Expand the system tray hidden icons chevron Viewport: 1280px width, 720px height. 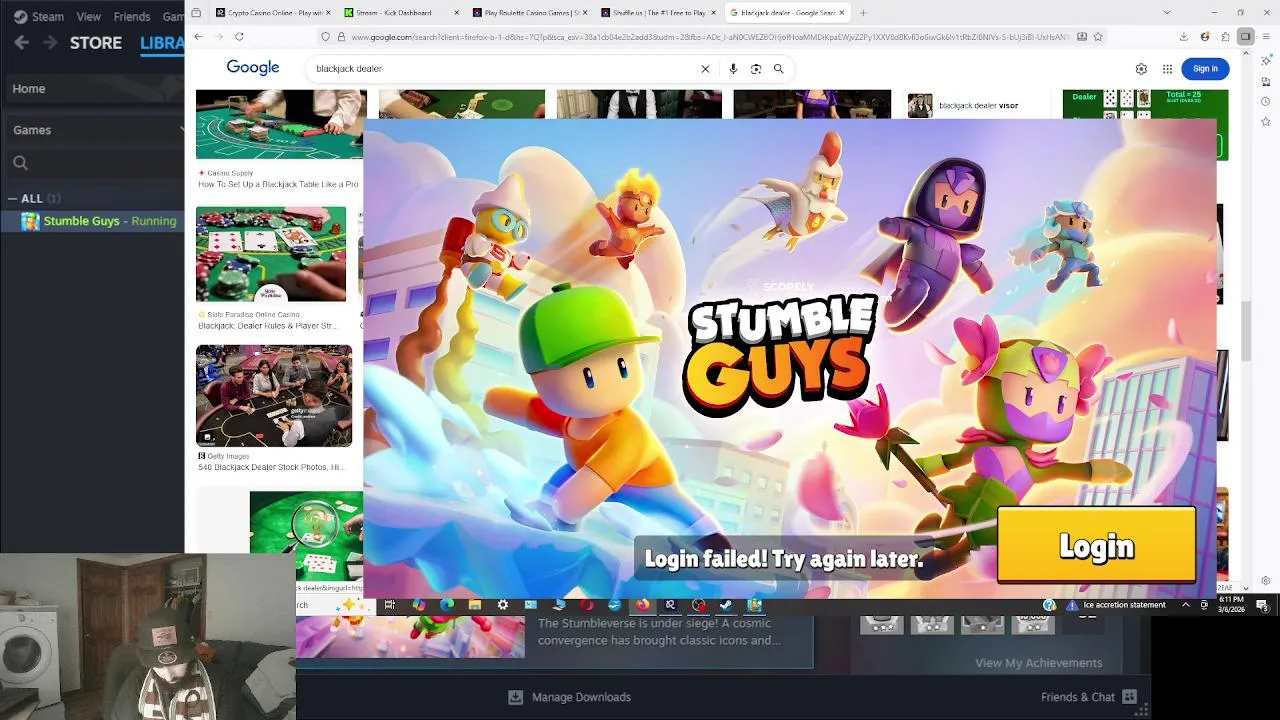[1186, 605]
